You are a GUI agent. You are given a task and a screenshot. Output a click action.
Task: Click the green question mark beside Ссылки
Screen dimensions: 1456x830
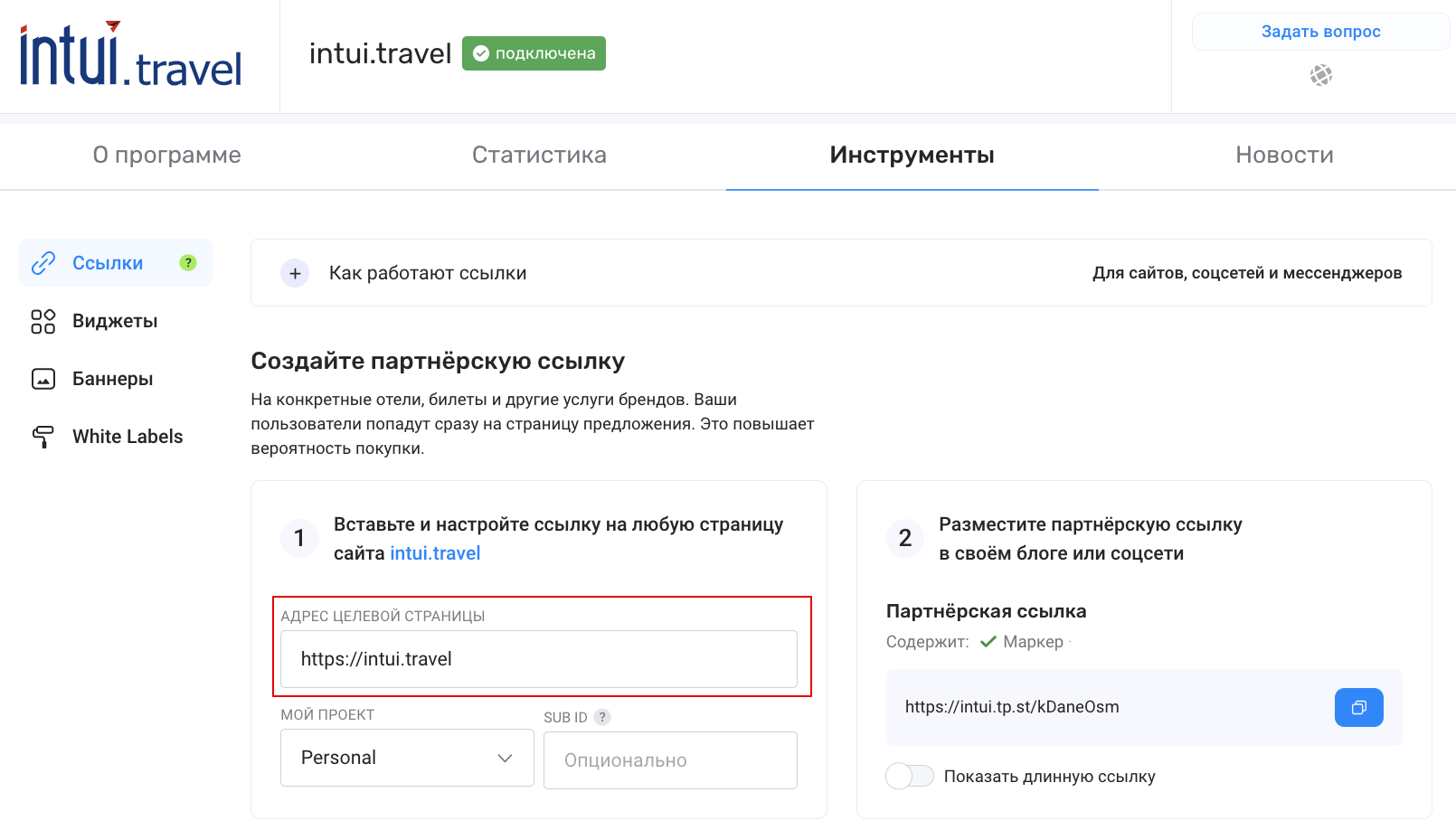(x=188, y=262)
